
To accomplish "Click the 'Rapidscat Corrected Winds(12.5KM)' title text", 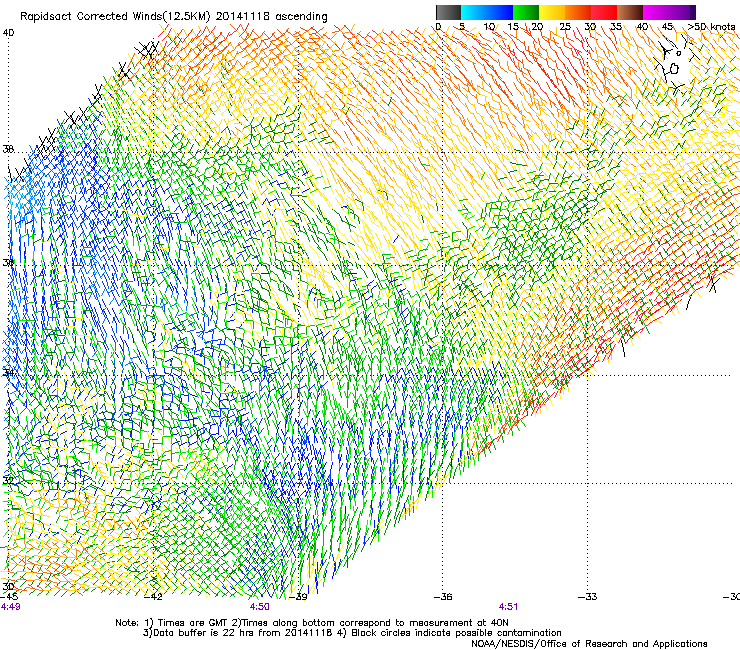I will [x=115, y=17].
